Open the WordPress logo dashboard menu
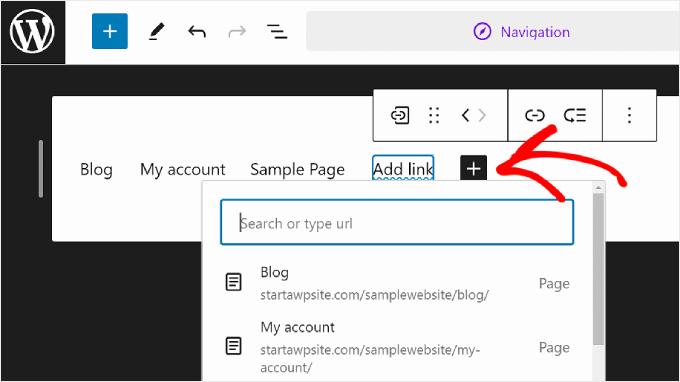The height and width of the screenshot is (382, 680). [x=33, y=32]
